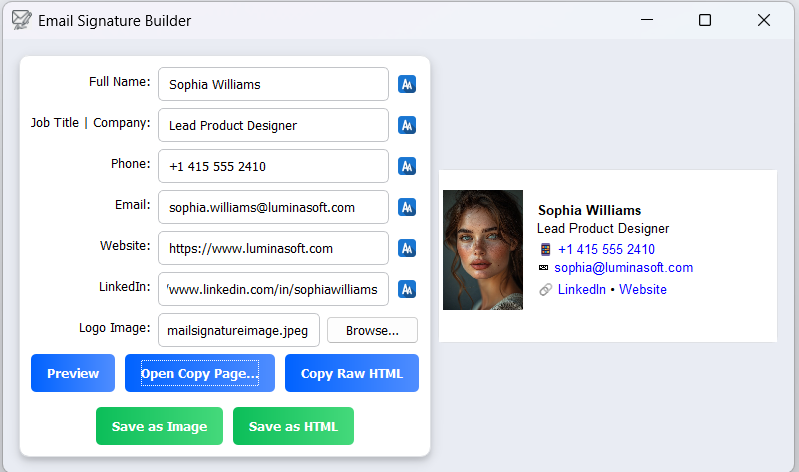This screenshot has height=472, width=799.
Task: Focus the Website URL input field
Action: pyautogui.click(x=273, y=248)
